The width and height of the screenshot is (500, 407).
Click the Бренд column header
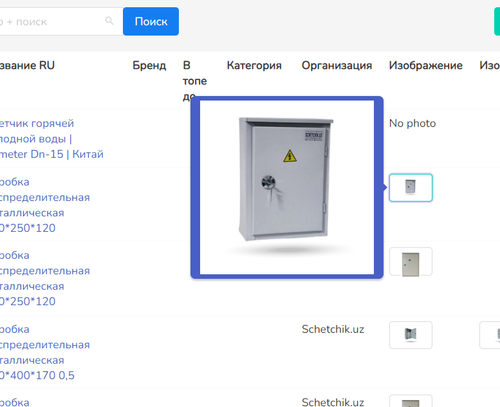149,65
